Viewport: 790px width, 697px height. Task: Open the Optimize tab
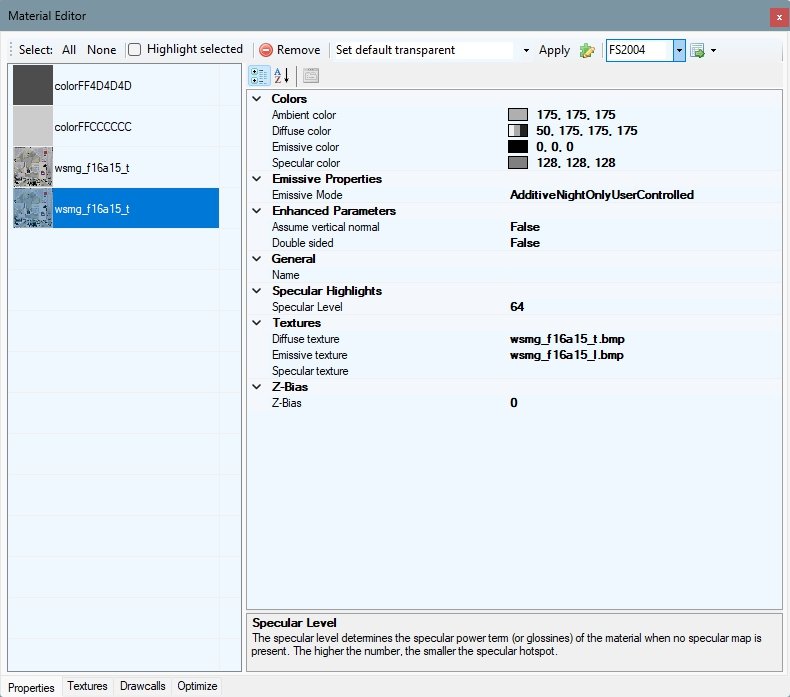click(197, 687)
